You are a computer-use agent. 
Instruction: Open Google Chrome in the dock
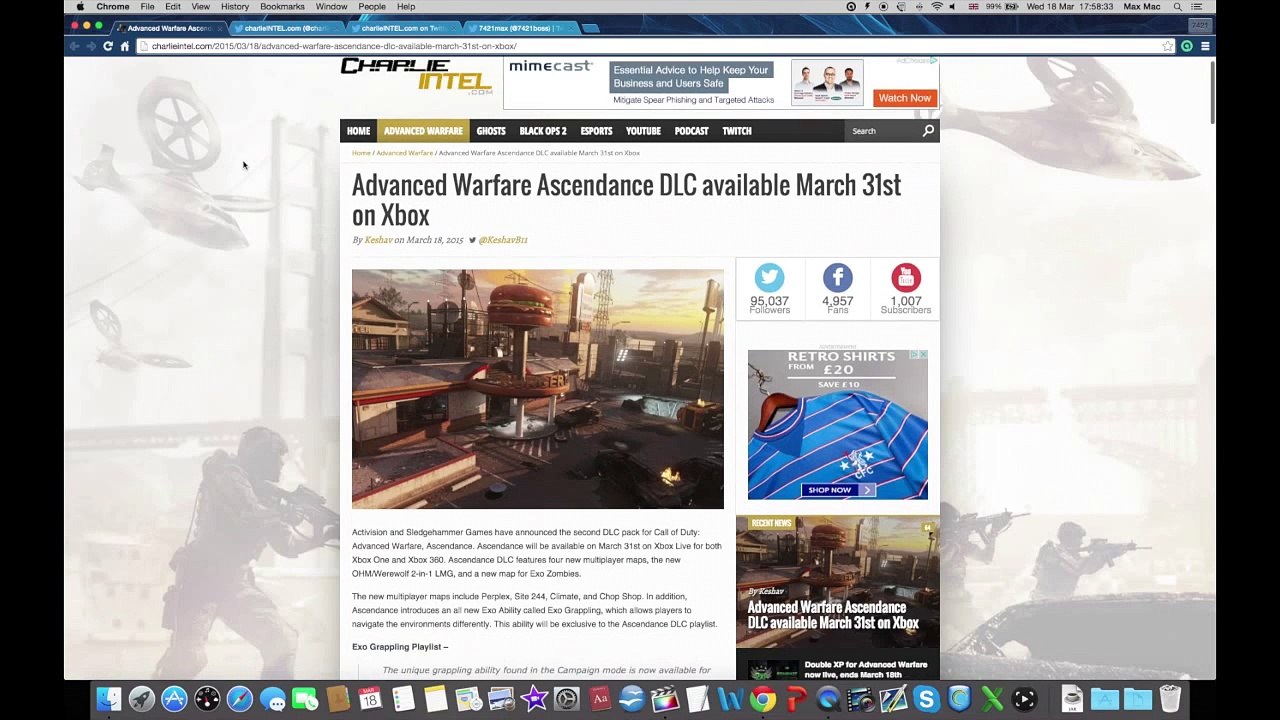(763, 699)
